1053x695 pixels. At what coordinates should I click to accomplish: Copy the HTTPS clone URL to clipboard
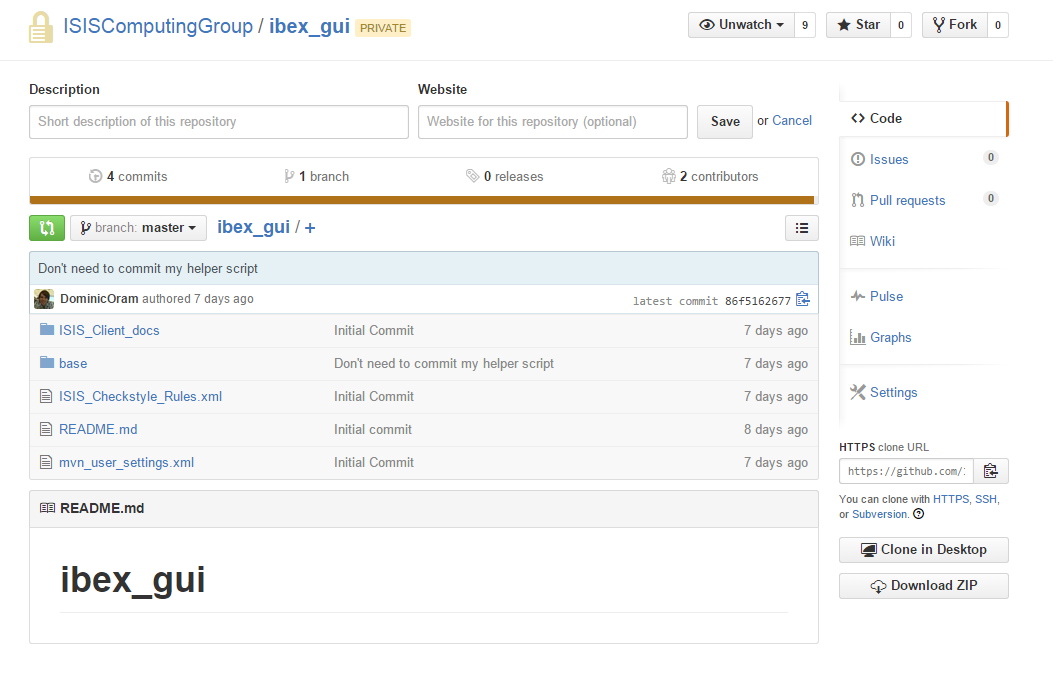[991, 471]
